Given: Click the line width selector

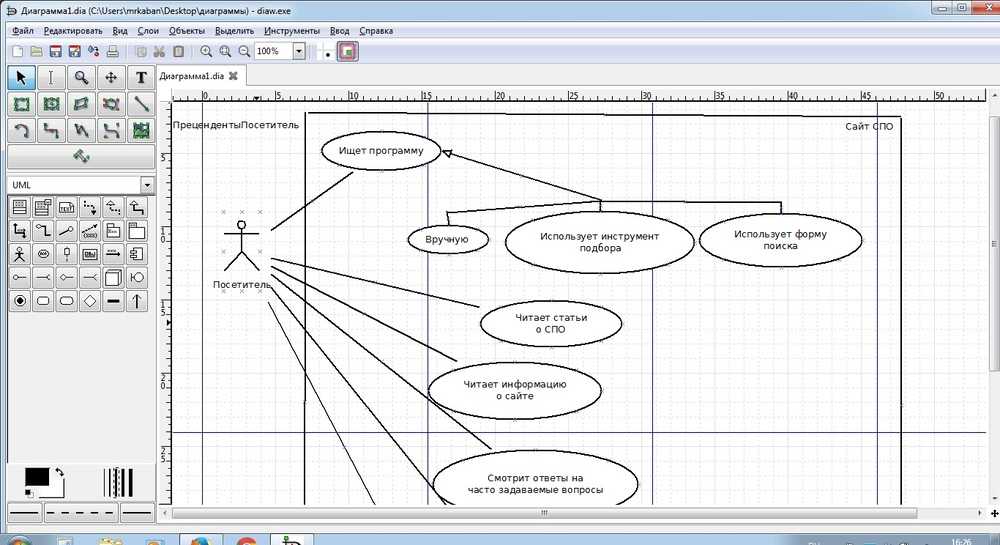Looking at the screenshot, I should (118, 481).
